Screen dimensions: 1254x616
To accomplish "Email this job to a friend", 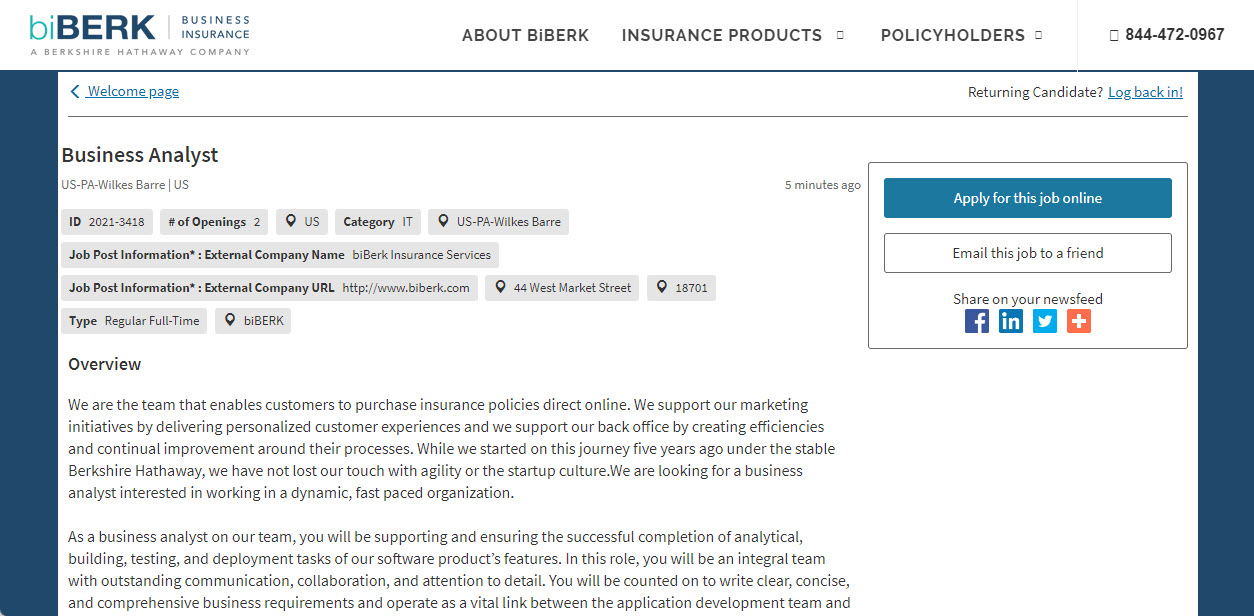I will coord(1028,253).
